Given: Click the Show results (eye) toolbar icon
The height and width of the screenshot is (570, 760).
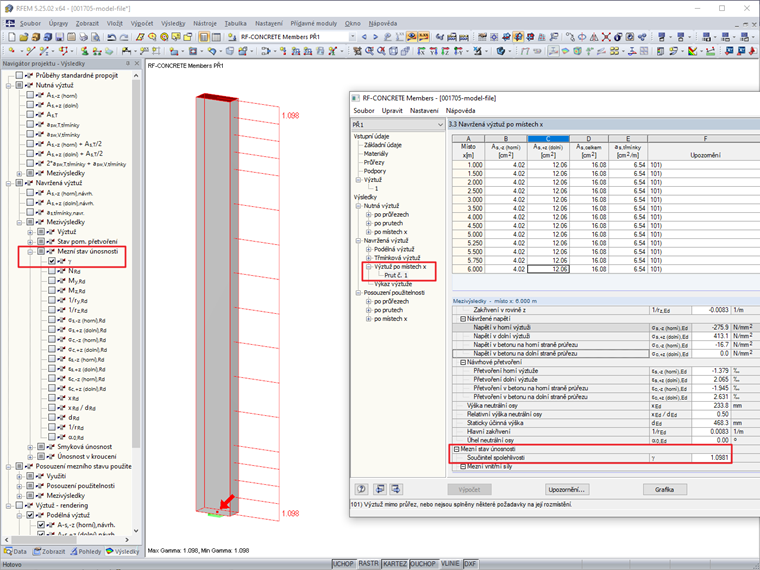Looking at the screenshot, I should pos(412,37).
